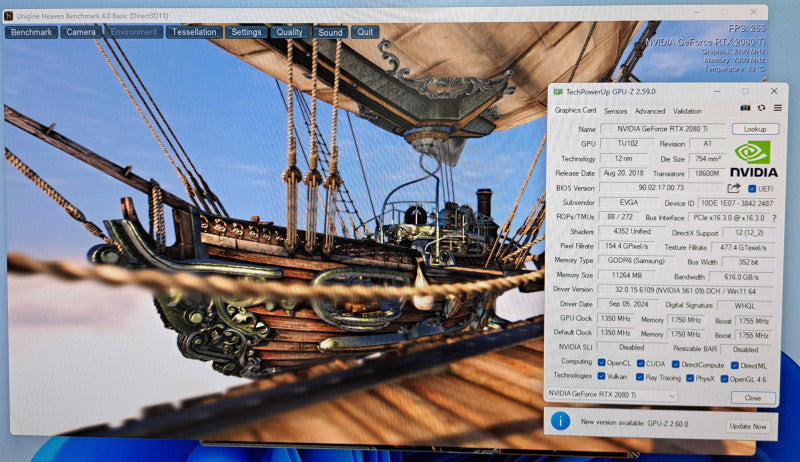This screenshot has height=462, width=800.
Task: Toggle the CUDA checkbox
Action: point(640,363)
